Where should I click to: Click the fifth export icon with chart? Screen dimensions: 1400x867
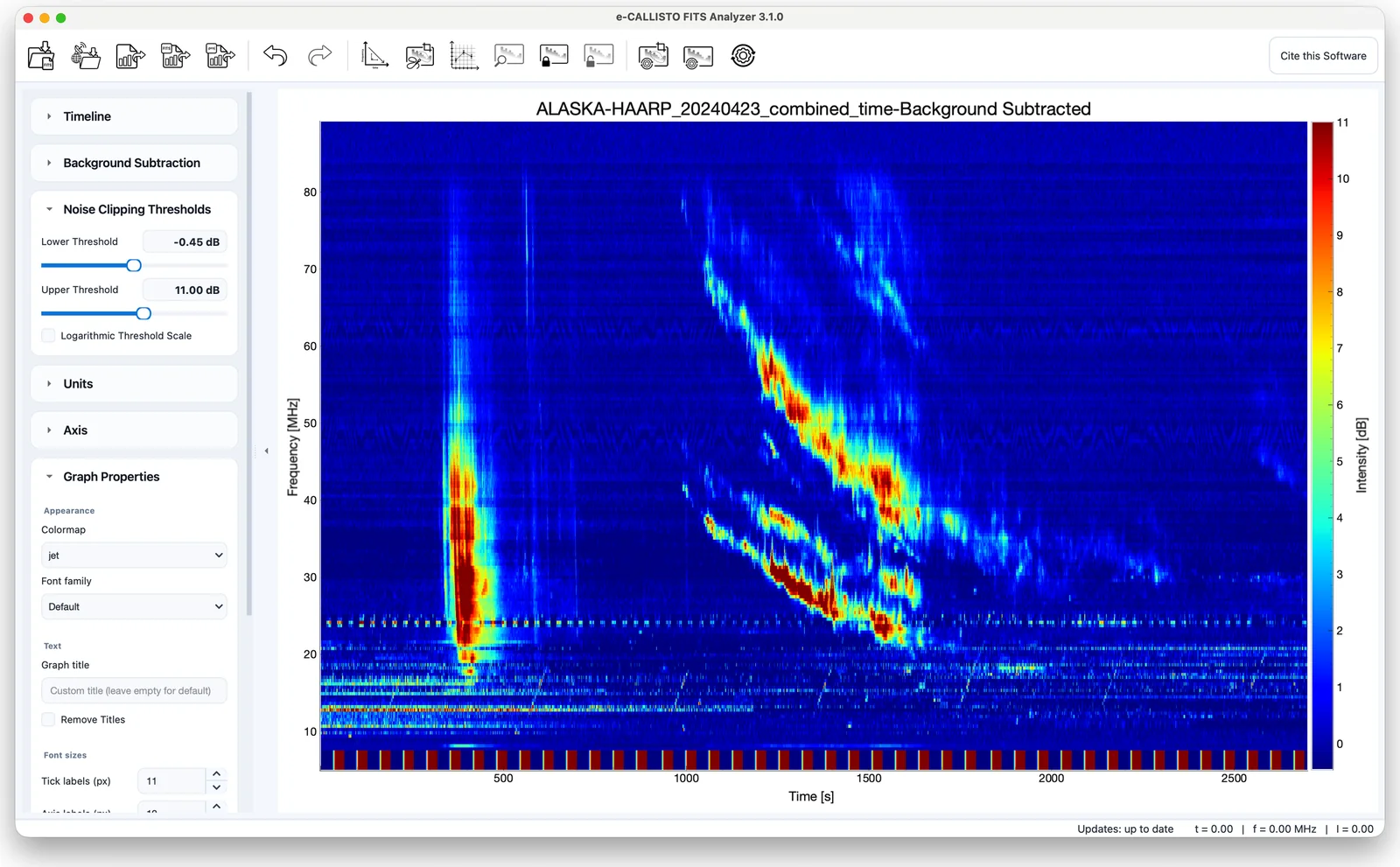[x=220, y=56]
